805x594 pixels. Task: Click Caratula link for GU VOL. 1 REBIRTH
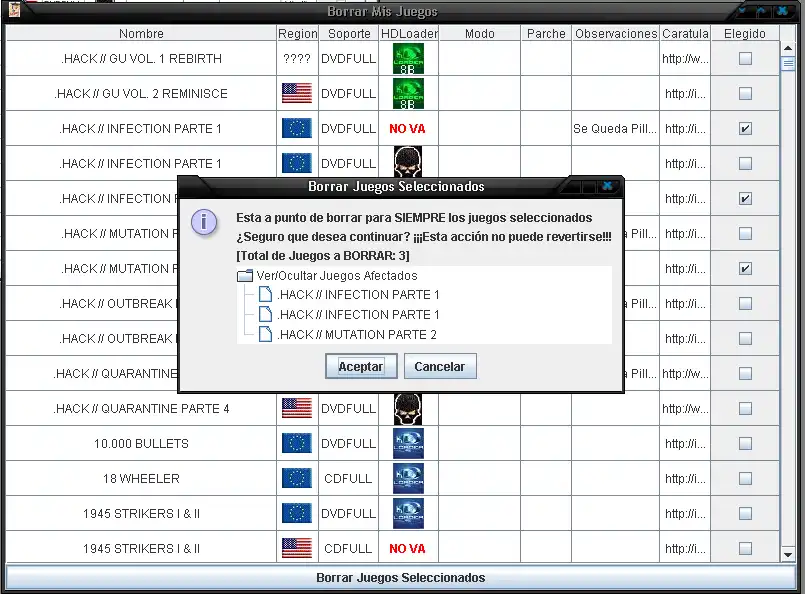(685, 59)
